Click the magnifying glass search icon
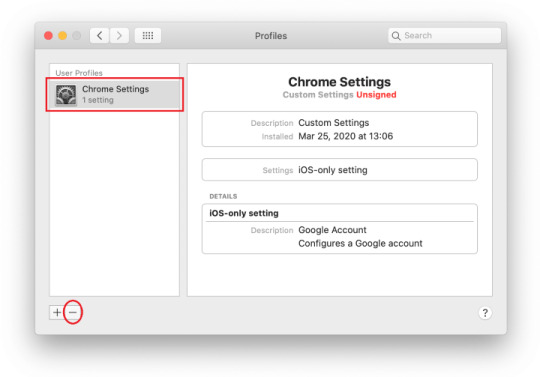The image size is (540, 377). tap(396, 36)
